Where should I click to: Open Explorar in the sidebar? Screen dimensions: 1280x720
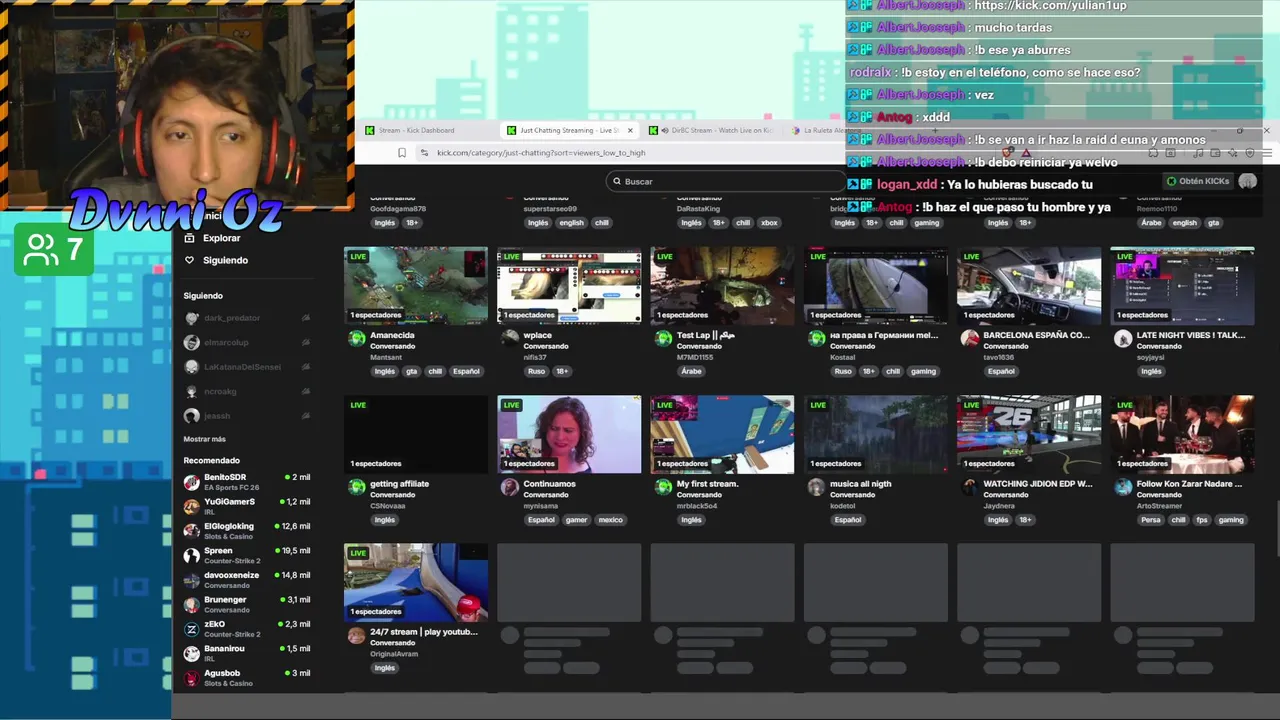pos(221,238)
